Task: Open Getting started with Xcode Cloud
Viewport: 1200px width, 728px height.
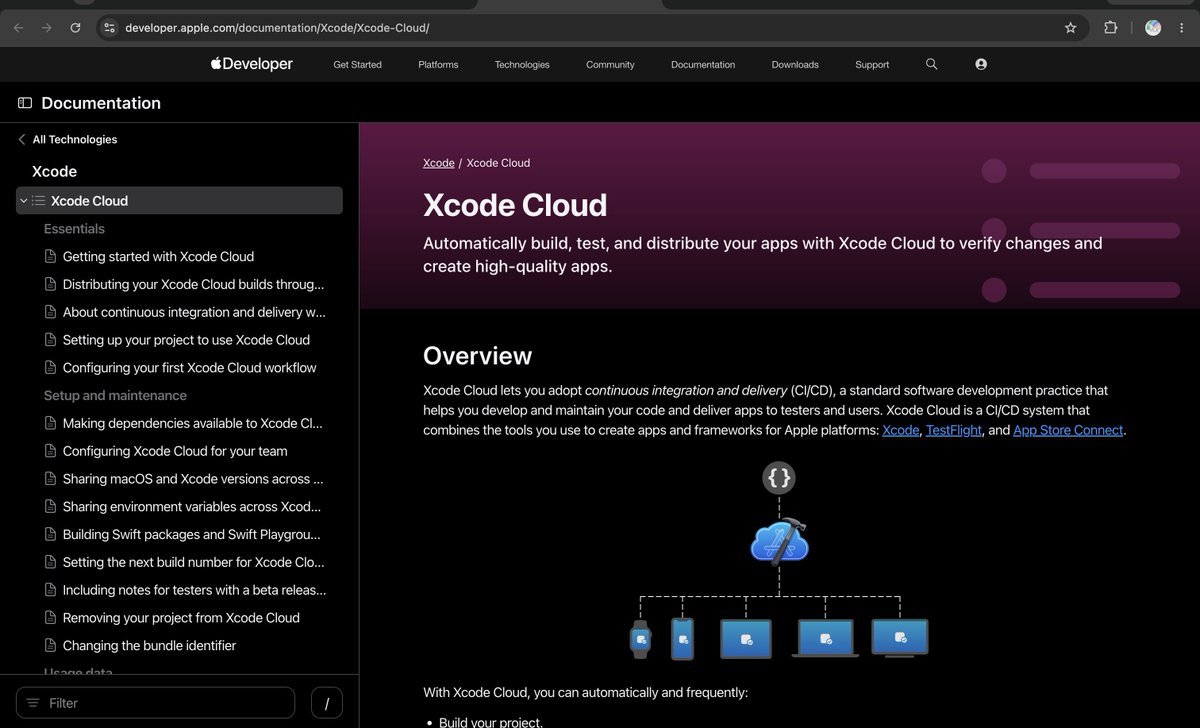Action: pos(158,257)
